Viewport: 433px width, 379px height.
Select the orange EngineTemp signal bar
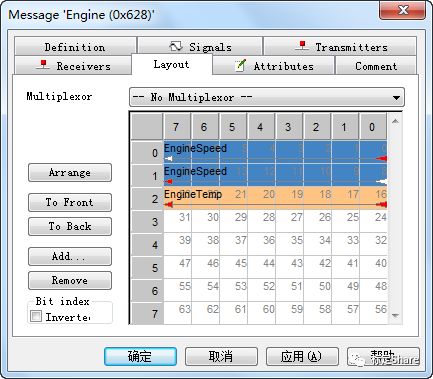click(275, 198)
